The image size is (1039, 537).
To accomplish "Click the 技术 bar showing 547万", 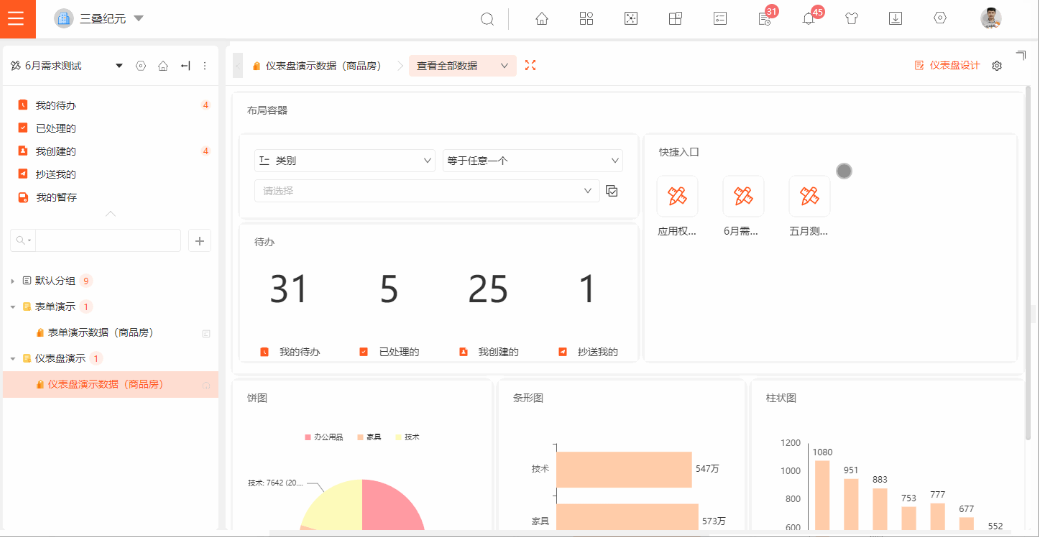I will pyautogui.click(x=624, y=469).
